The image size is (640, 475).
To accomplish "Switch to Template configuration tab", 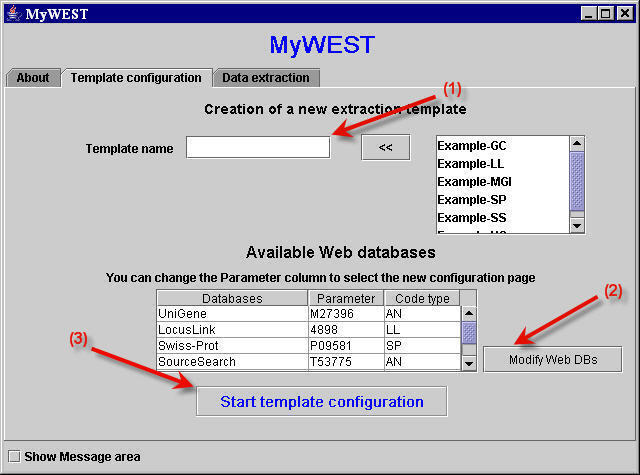I will (x=136, y=78).
